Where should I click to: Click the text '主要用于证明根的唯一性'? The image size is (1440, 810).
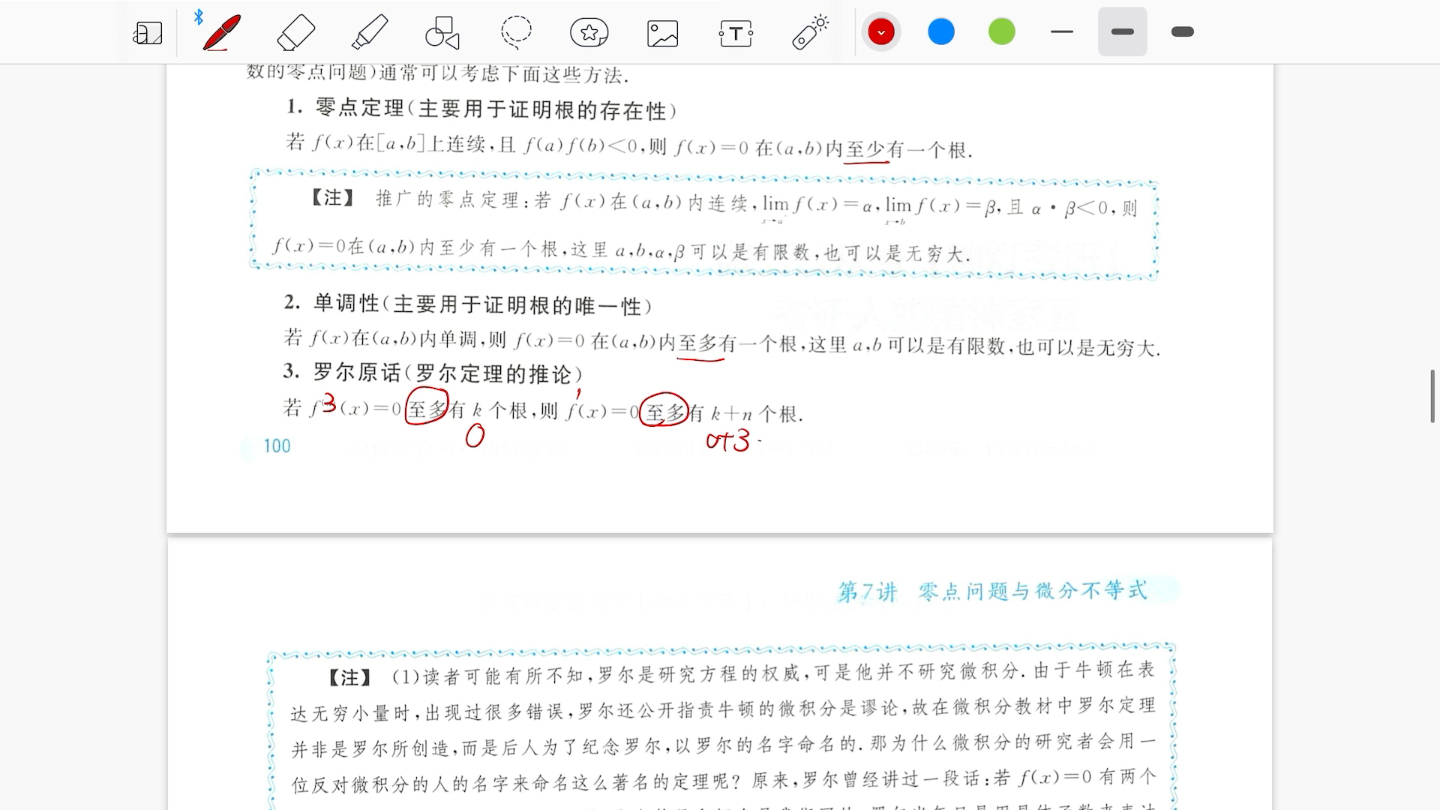pos(517,305)
